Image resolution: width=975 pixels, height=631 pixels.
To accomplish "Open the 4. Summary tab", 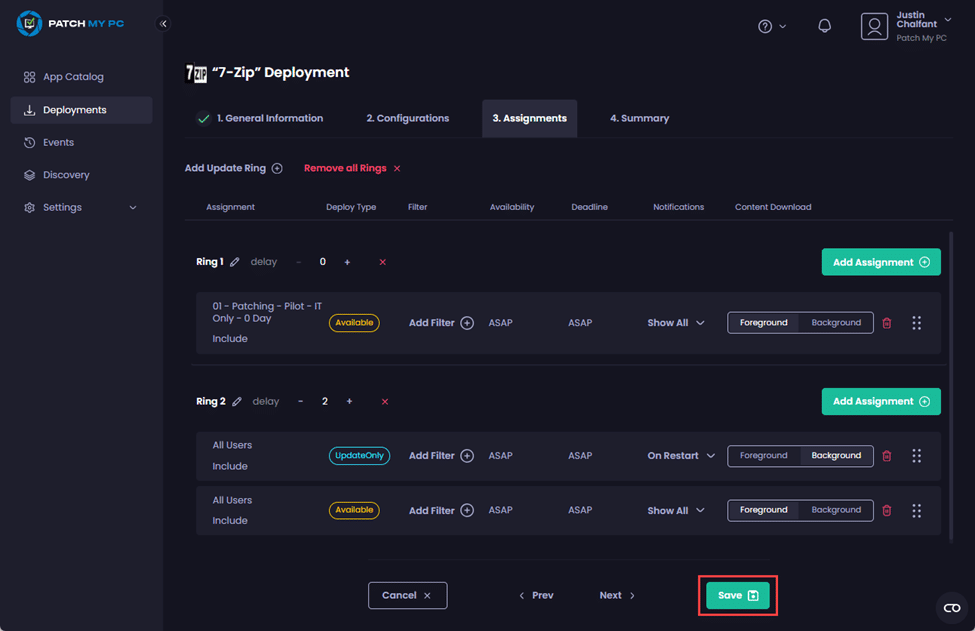I will (639, 118).
